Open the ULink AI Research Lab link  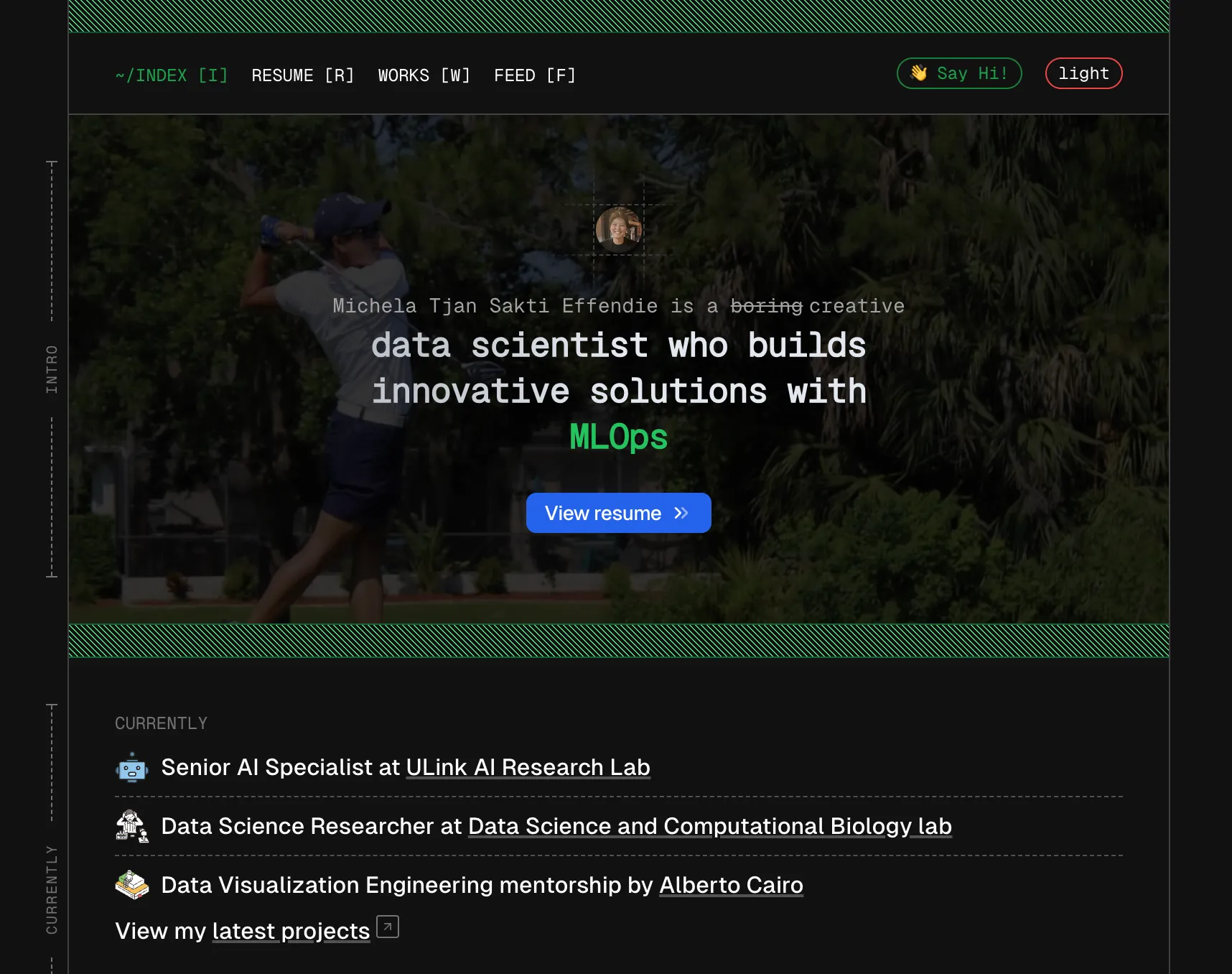pyautogui.click(x=528, y=768)
